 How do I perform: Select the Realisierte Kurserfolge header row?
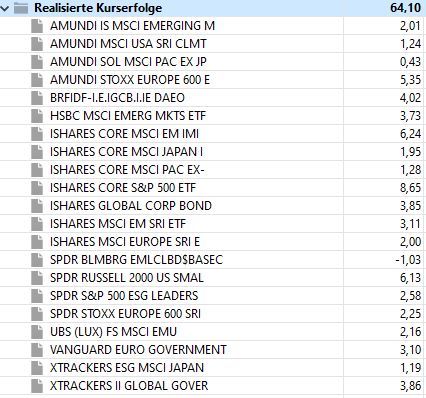(x=213, y=8)
